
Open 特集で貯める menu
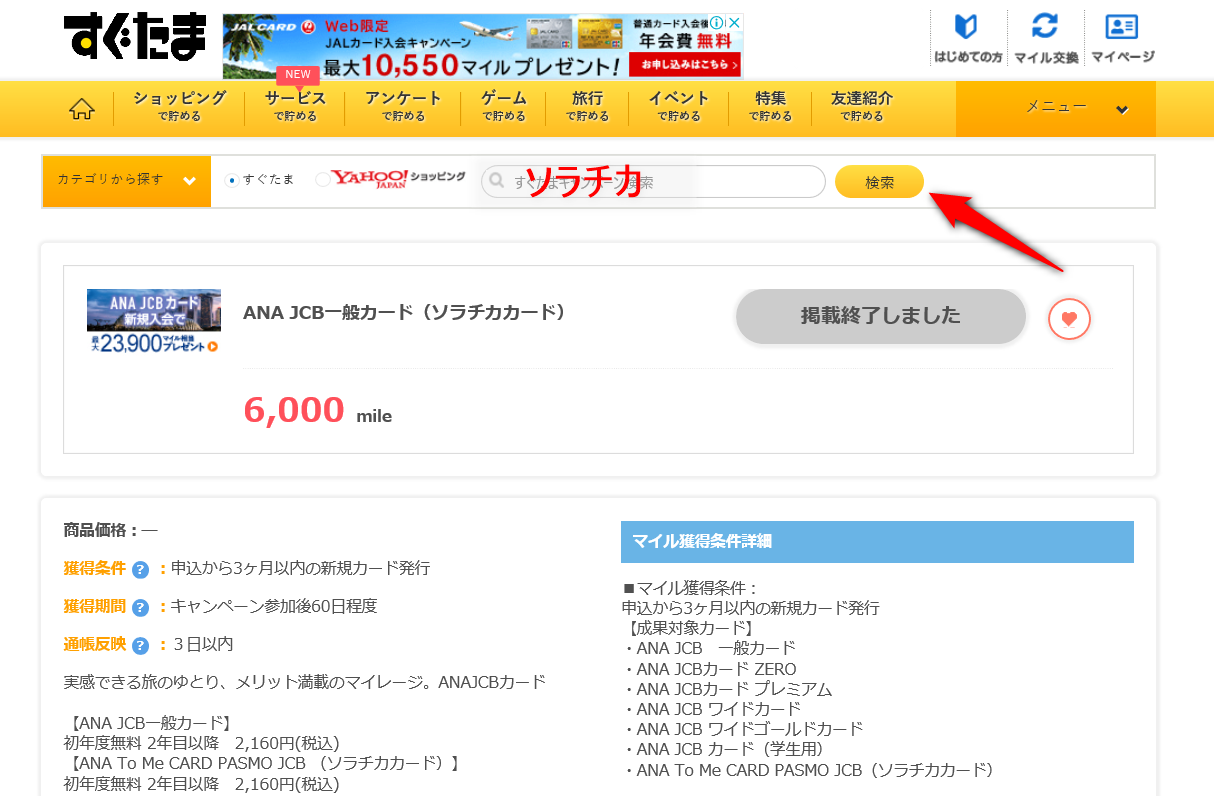click(770, 107)
